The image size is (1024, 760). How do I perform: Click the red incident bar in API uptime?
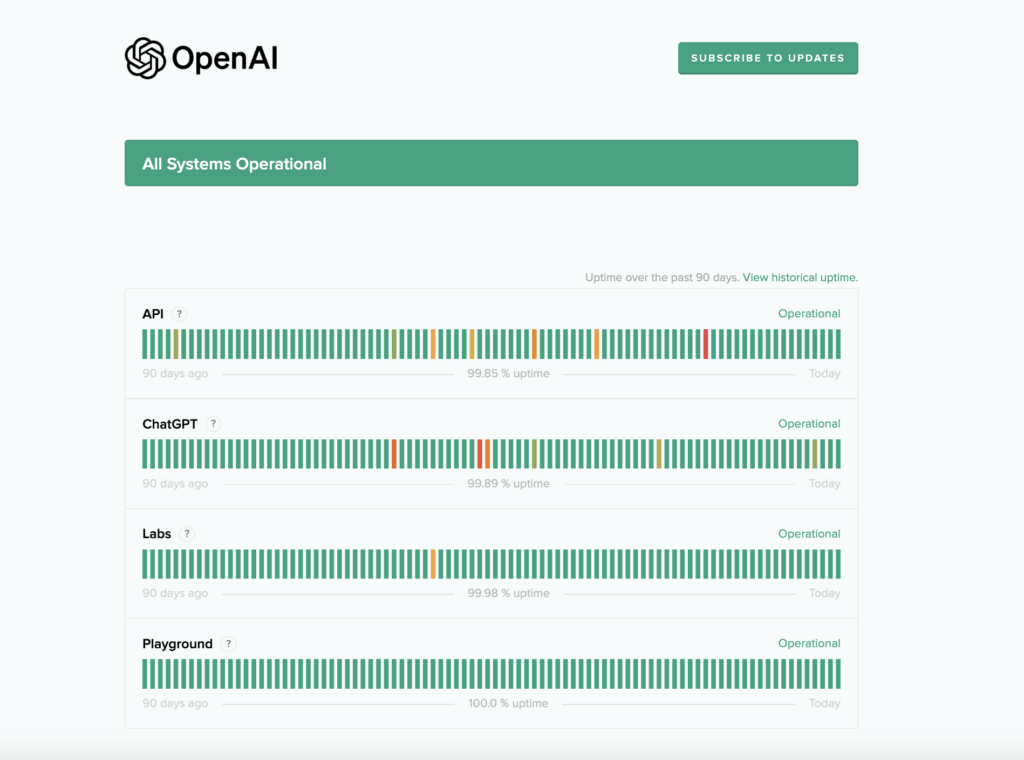pos(706,345)
